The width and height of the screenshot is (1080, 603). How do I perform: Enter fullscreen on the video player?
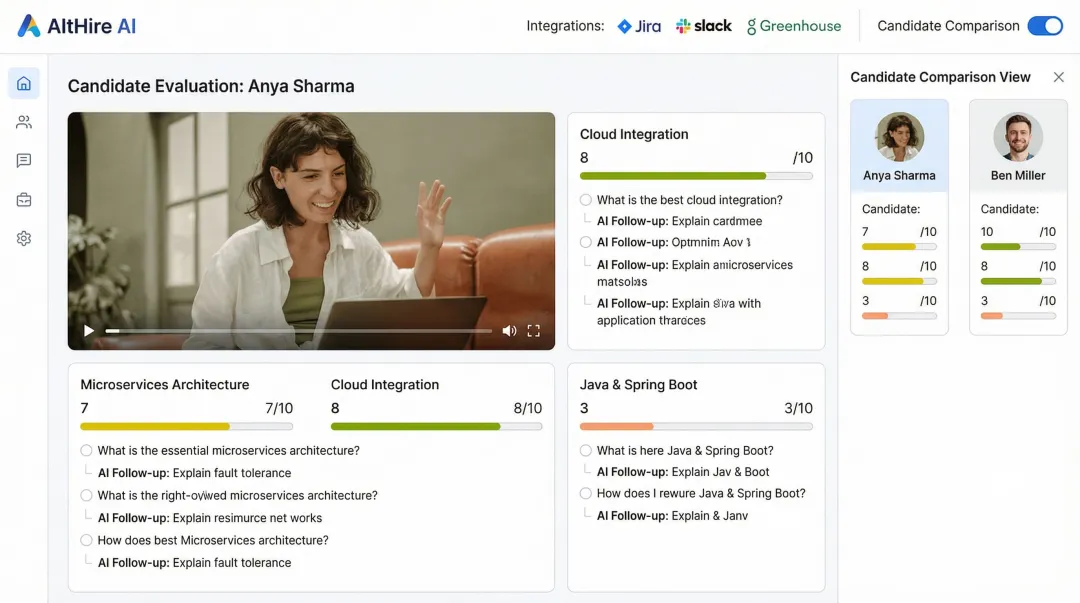[x=534, y=330]
